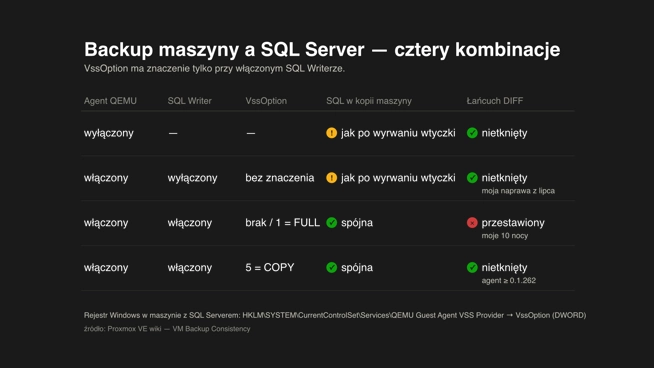Click SQL Writer 'włączony' in the FULL row
This screenshot has height=368, width=654.
point(190,223)
